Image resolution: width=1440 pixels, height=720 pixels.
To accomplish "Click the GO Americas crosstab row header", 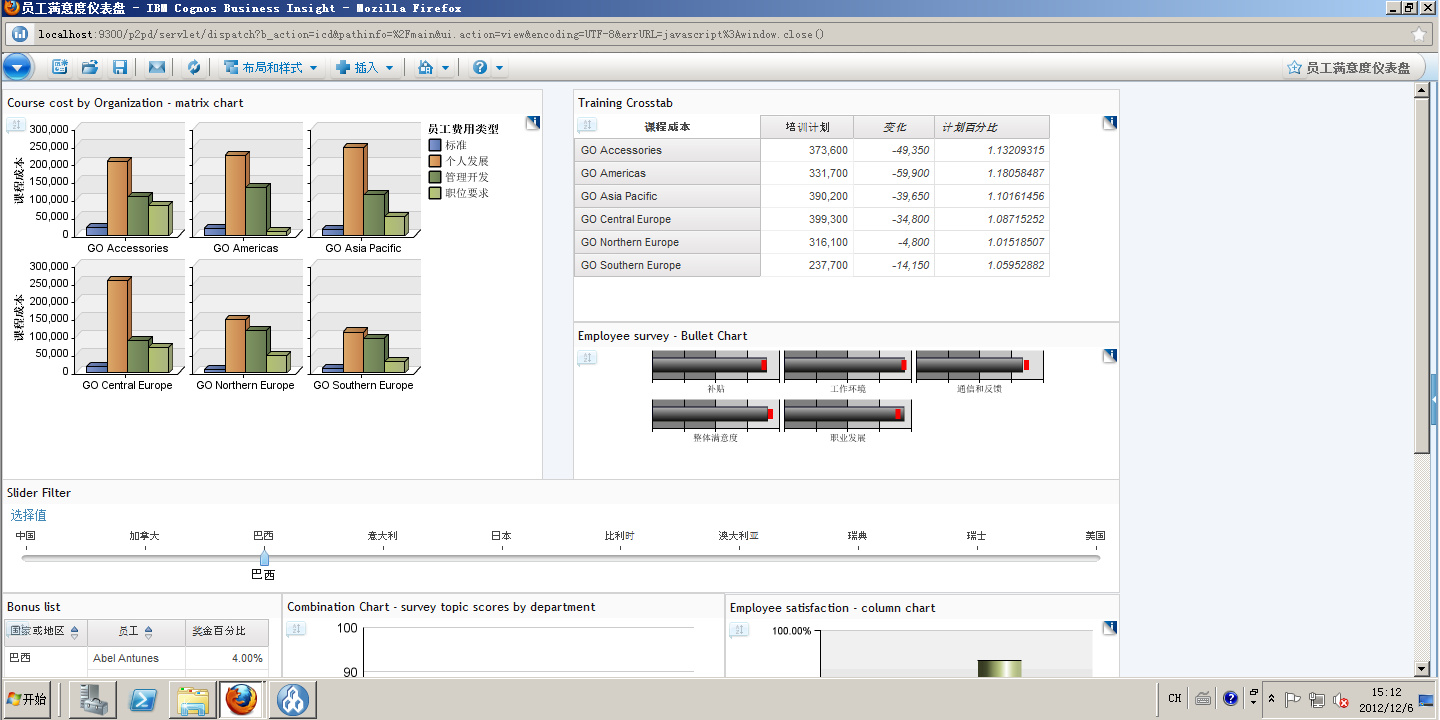I will pos(667,173).
